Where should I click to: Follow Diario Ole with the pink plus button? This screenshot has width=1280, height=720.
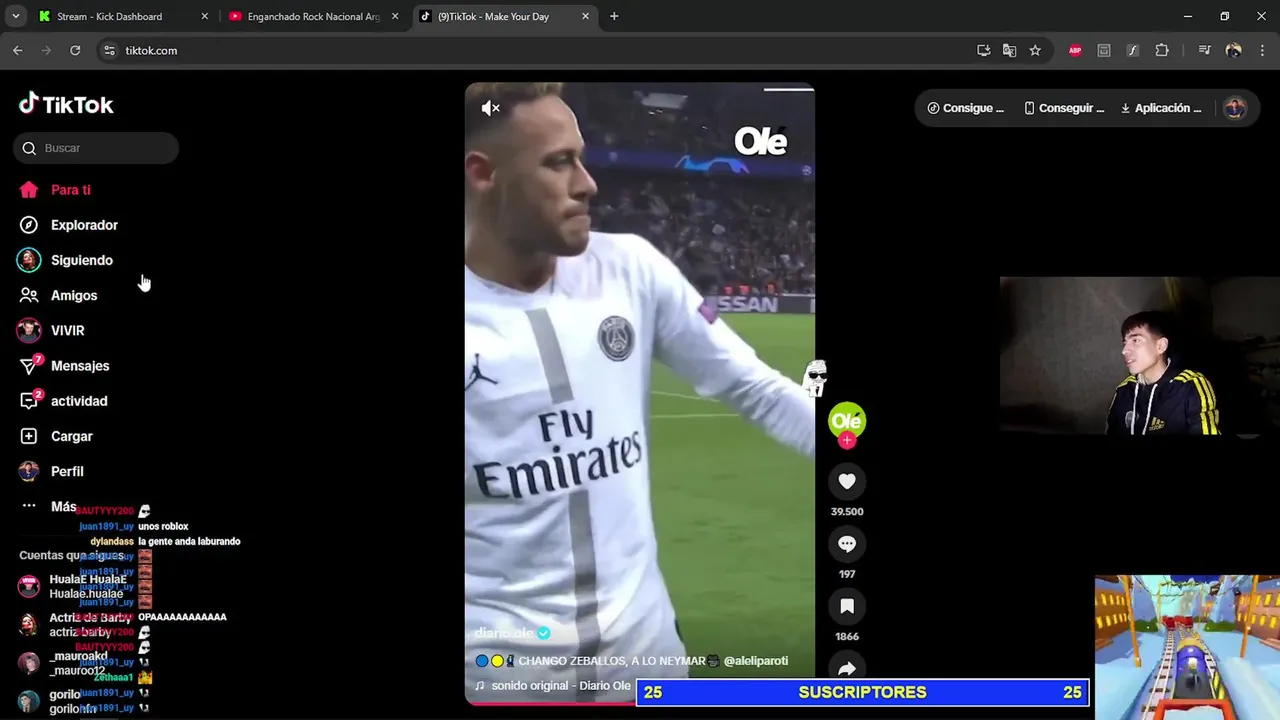847,441
